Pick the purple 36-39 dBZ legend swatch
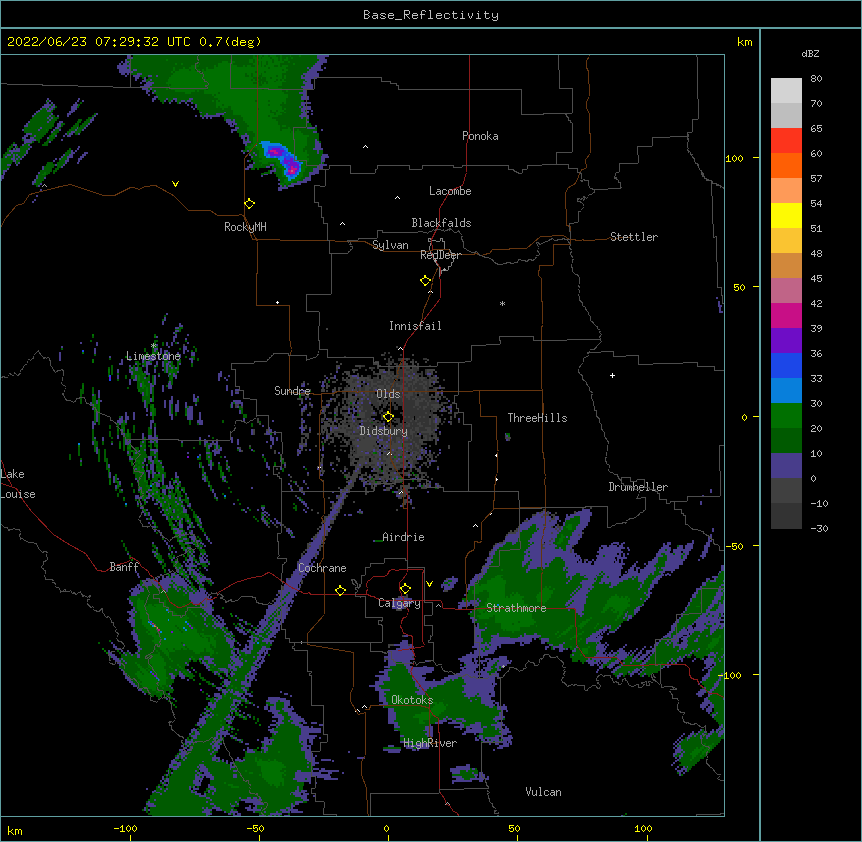862x842 pixels. coord(786,340)
